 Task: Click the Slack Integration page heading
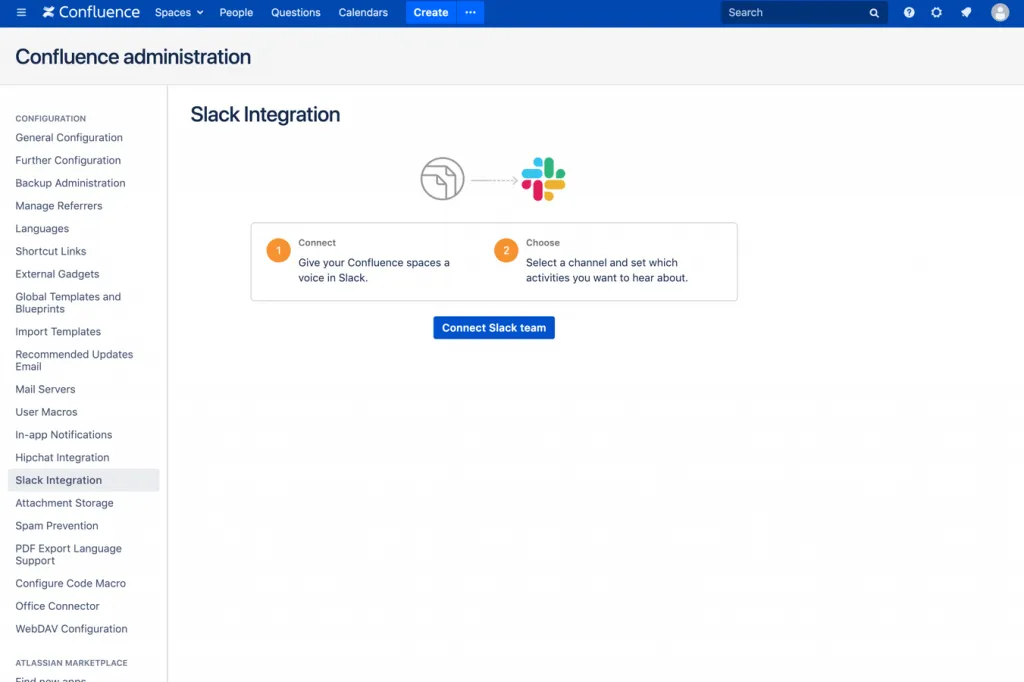pos(265,115)
